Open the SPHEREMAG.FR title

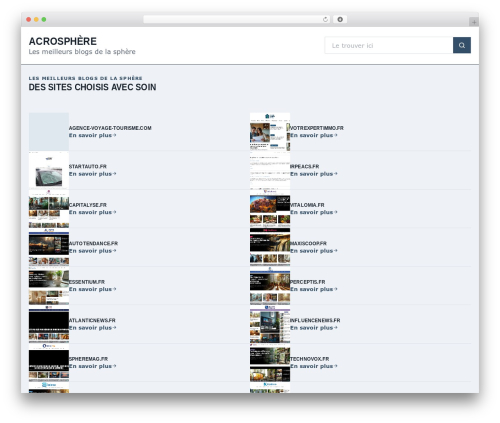(x=88, y=359)
